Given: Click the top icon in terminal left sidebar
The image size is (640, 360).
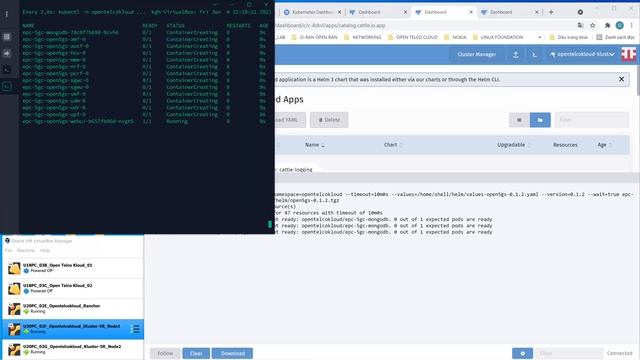Looking at the screenshot, I should point(7,14).
